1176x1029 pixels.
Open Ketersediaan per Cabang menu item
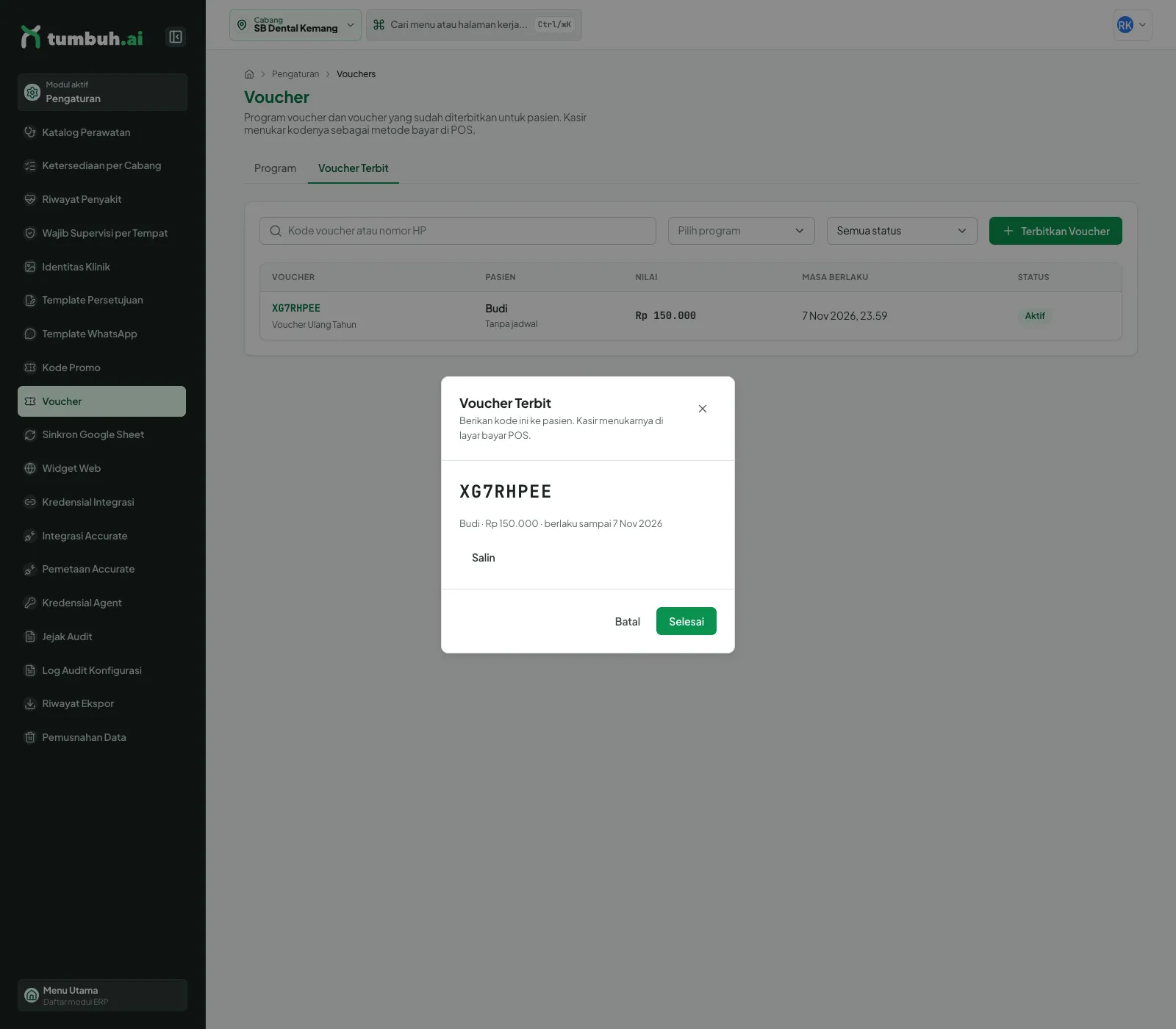[x=101, y=165]
